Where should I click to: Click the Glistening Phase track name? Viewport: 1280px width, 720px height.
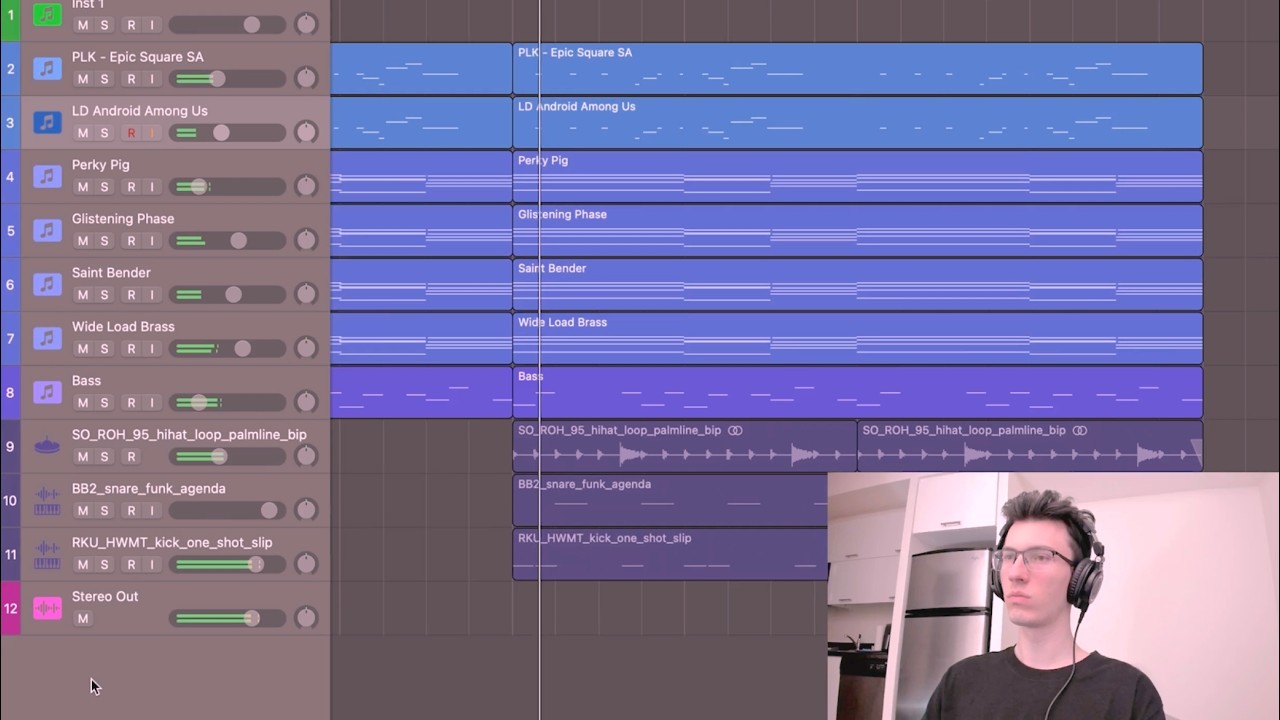[123, 219]
